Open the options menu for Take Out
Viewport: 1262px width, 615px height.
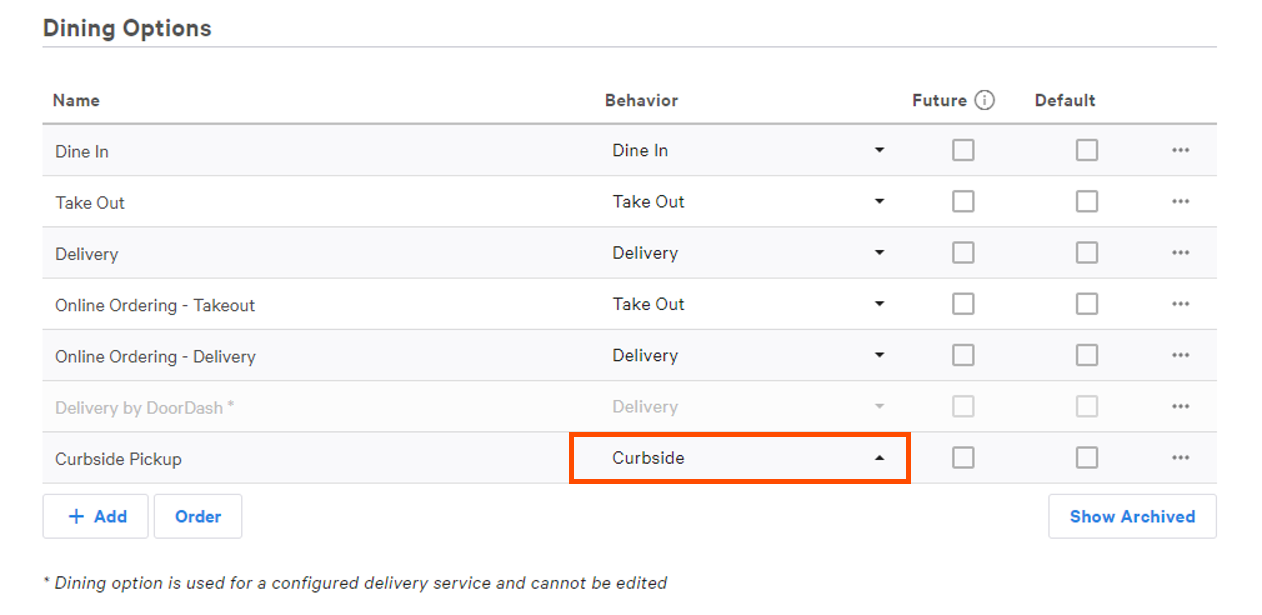[1180, 201]
